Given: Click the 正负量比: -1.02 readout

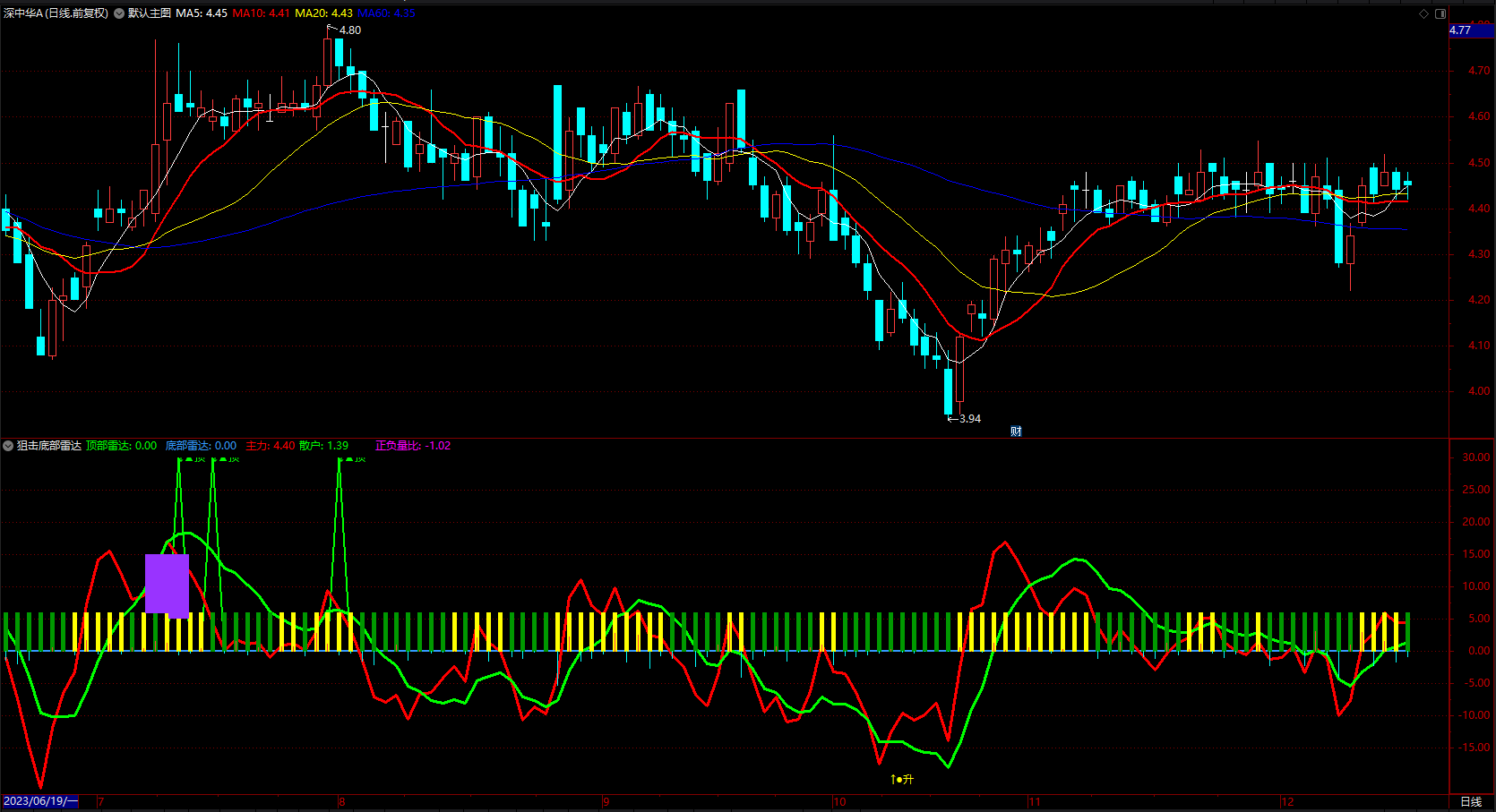Looking at the screenshot, I should 413,446.
